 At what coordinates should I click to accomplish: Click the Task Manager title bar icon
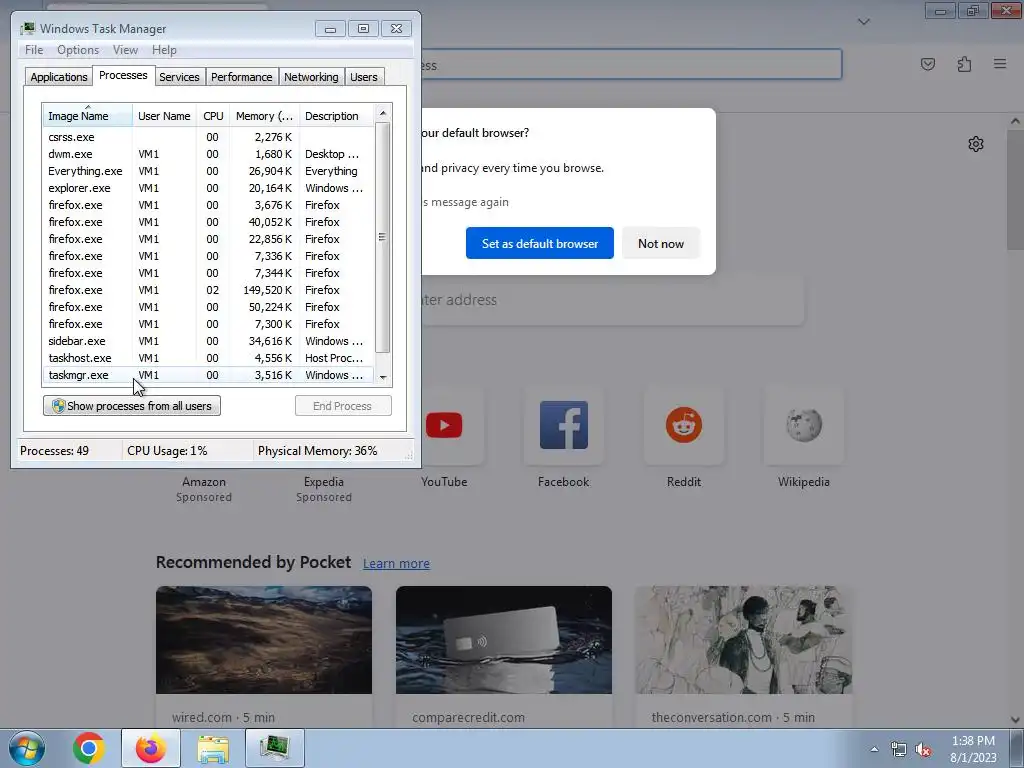[x=27, y=28]
